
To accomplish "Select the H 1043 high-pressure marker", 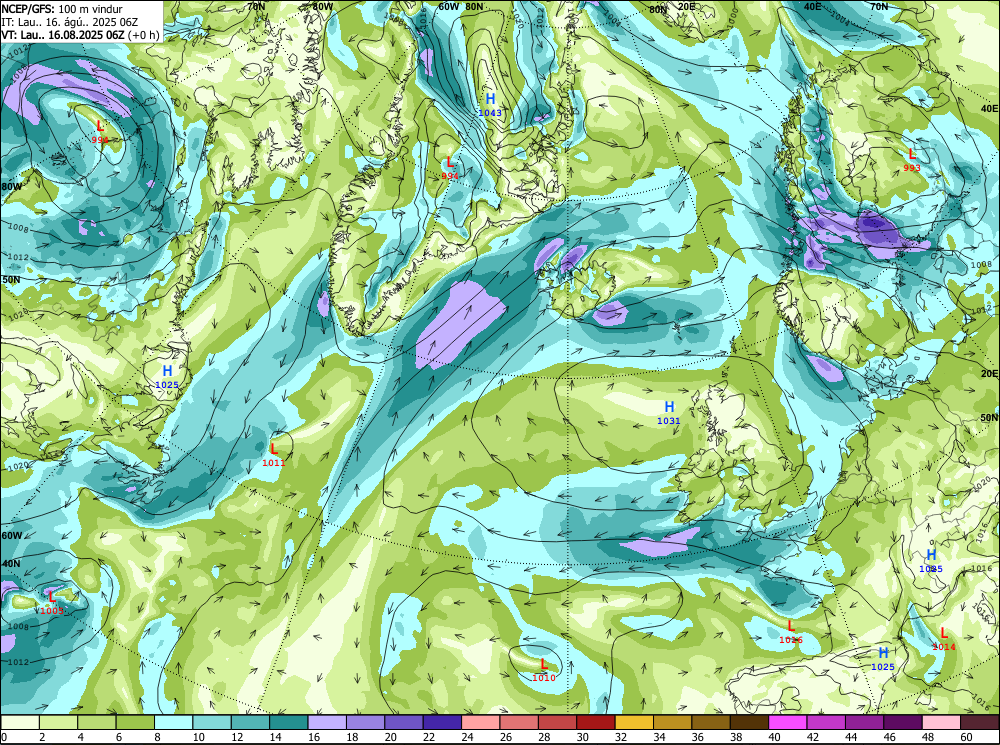I will [490, 105].
